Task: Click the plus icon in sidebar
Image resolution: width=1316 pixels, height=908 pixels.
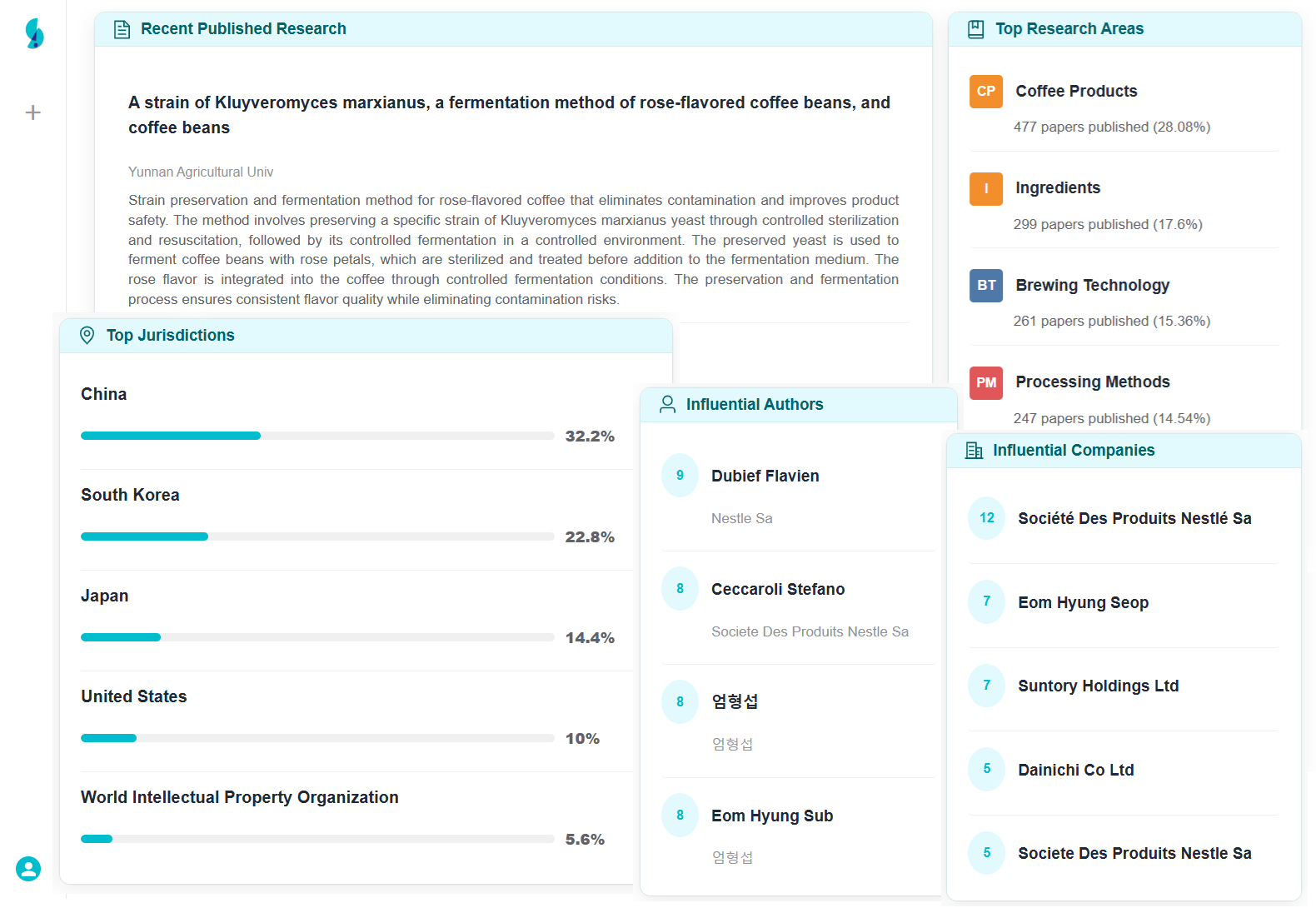Action: (33, 112)
